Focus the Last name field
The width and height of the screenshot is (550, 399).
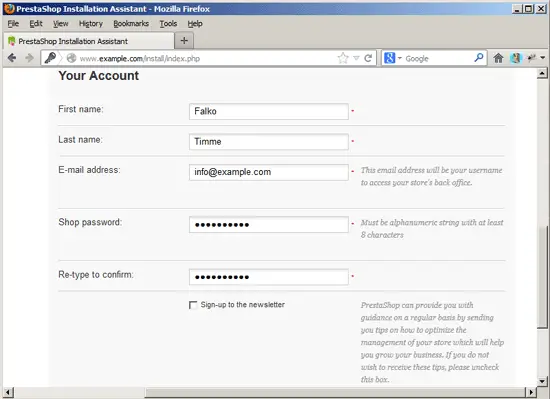pos(269,142)
